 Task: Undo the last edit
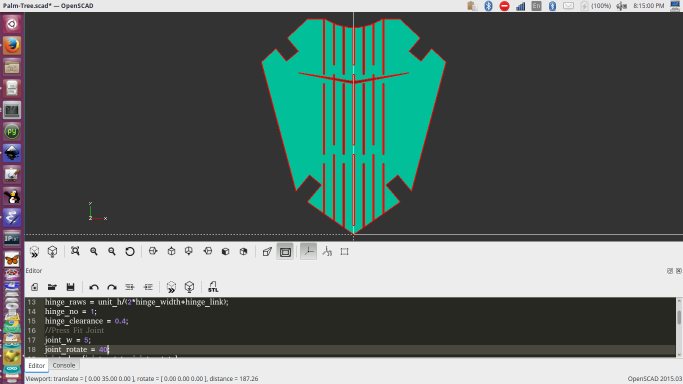[x=94, y=287]
